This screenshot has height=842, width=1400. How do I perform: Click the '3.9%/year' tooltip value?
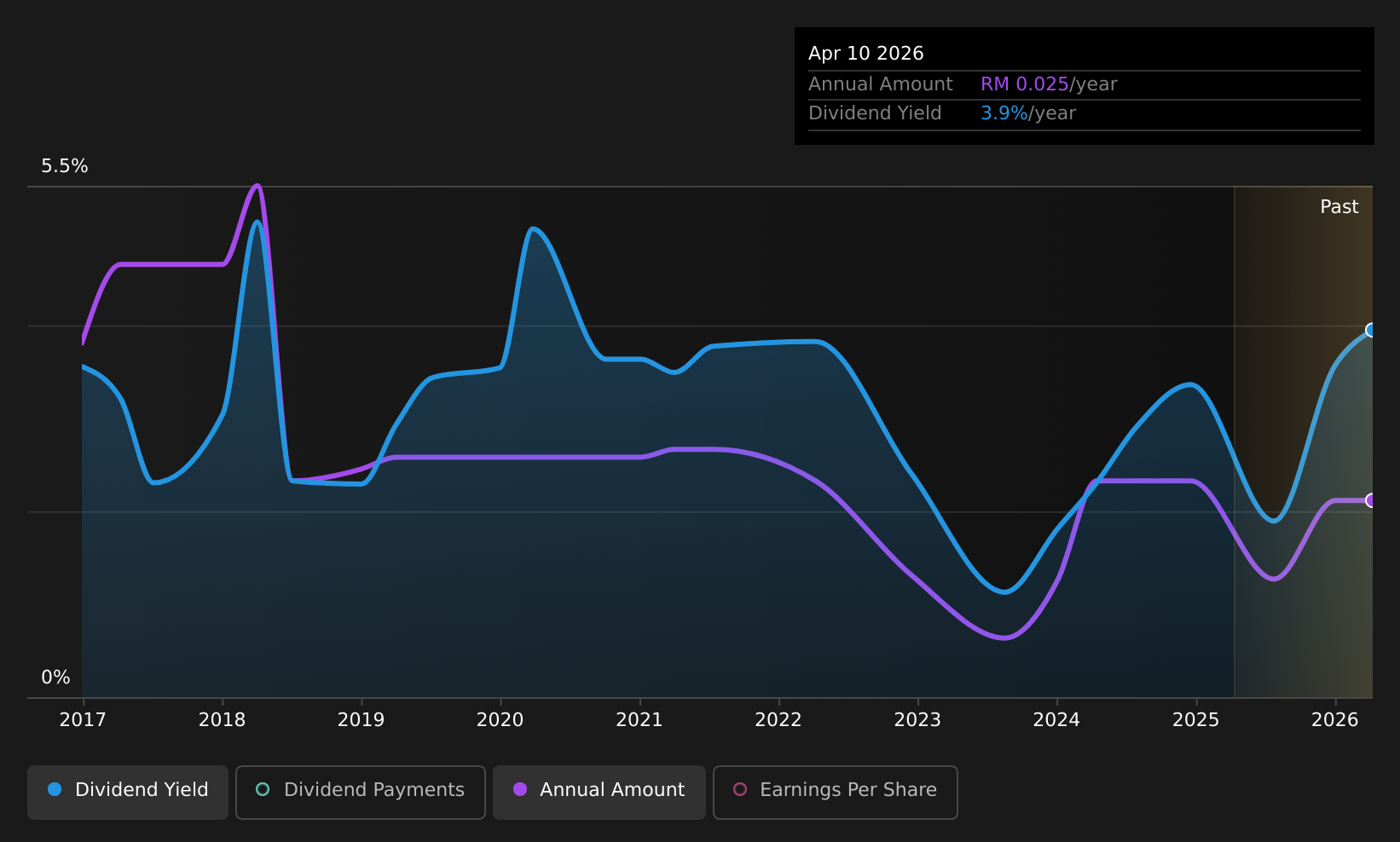coord(1028,113)
